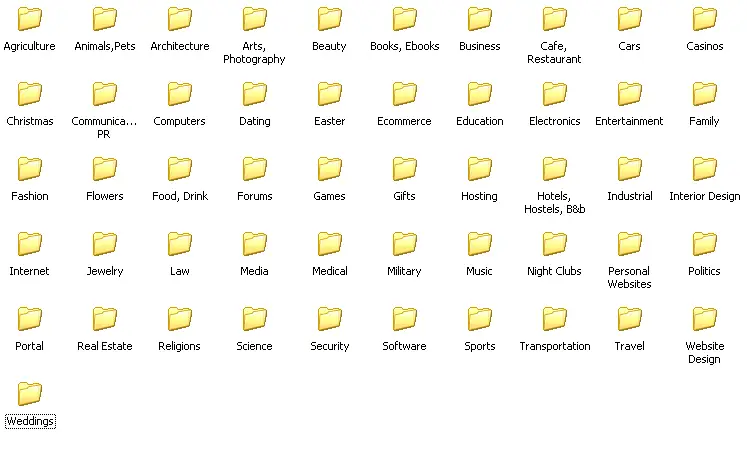
Task: Pick the Electronics folder icon
Action: click(x=555, y=94)
